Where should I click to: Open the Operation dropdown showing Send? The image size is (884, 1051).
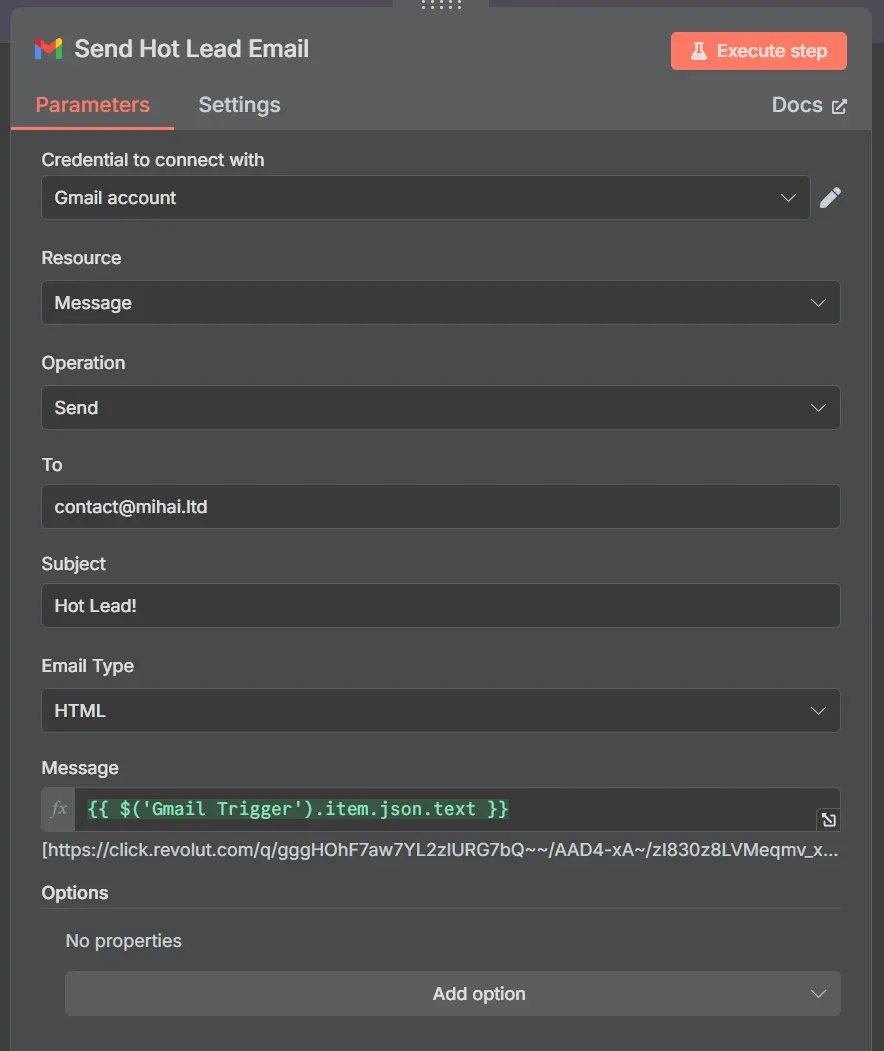click(440, 408)
